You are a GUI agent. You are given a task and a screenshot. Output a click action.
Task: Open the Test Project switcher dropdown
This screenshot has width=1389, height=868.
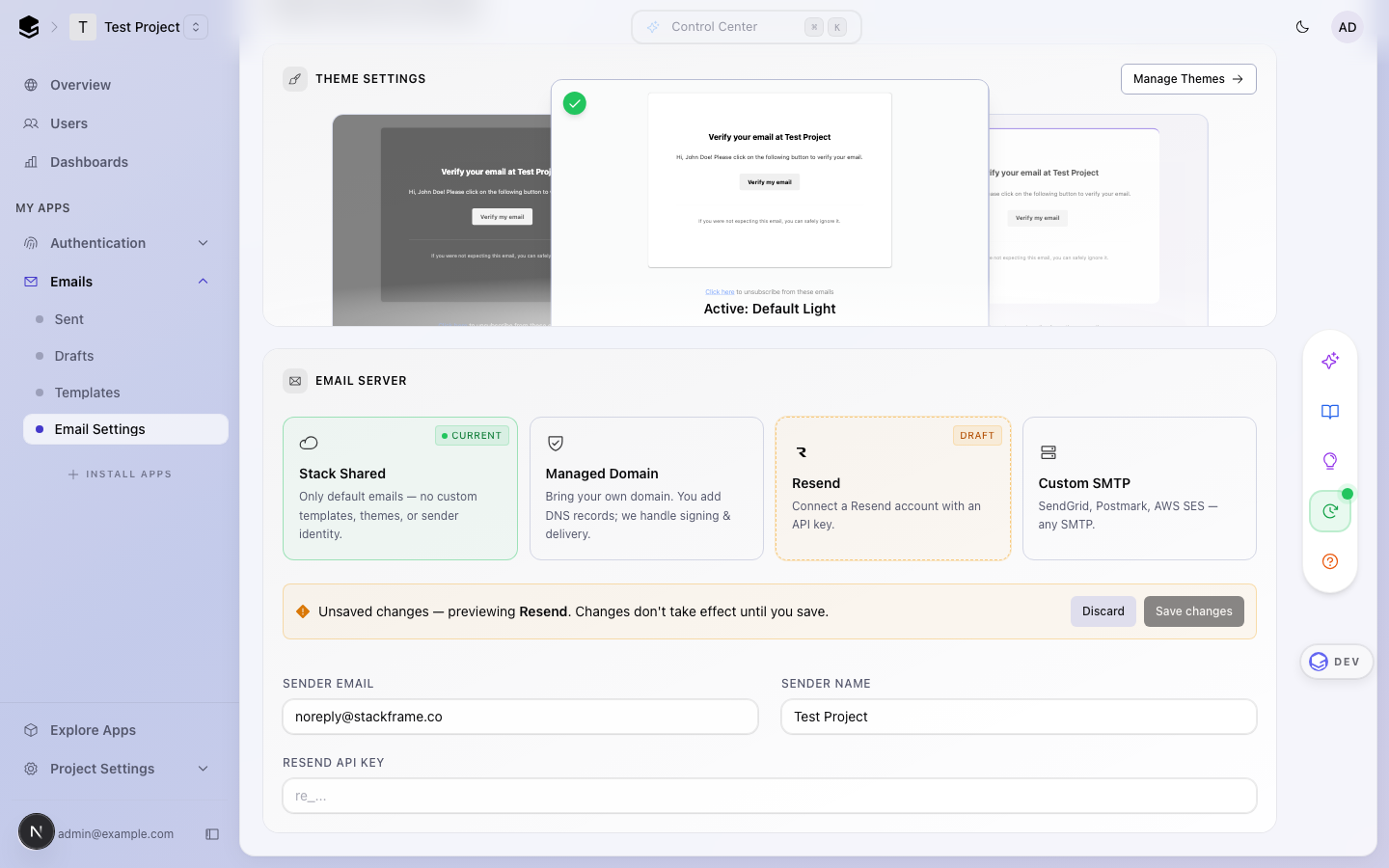pos(196,27)
